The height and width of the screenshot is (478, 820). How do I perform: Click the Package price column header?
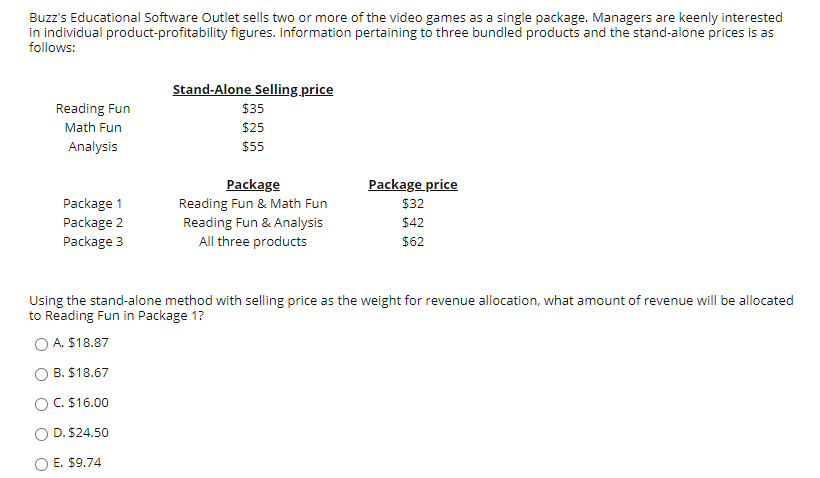tap(413, 185)
